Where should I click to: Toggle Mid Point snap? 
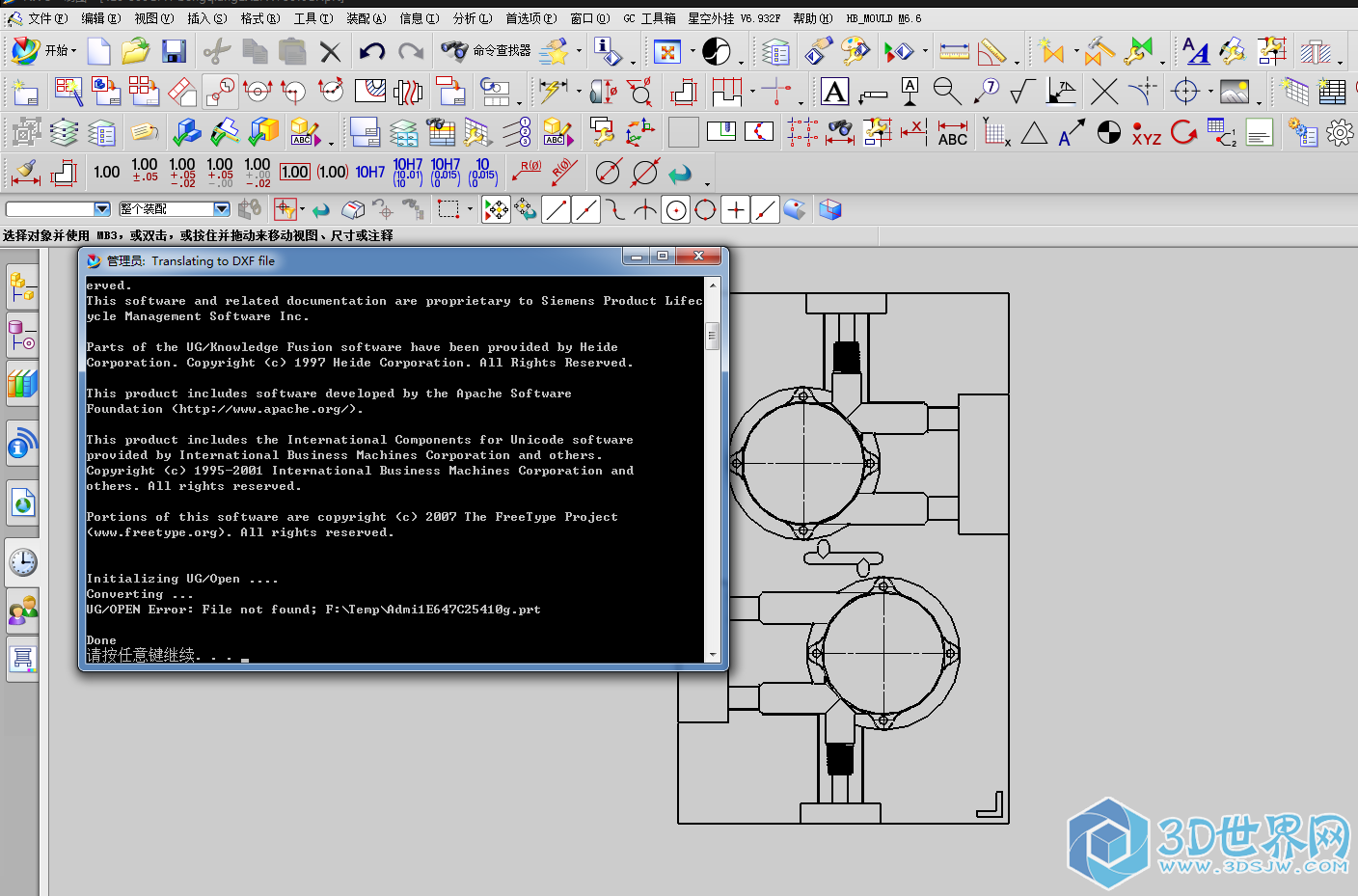coord(585,209)
